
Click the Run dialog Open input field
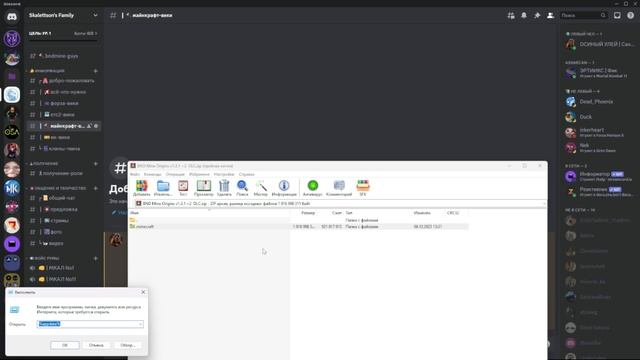(x=90, y=324)
